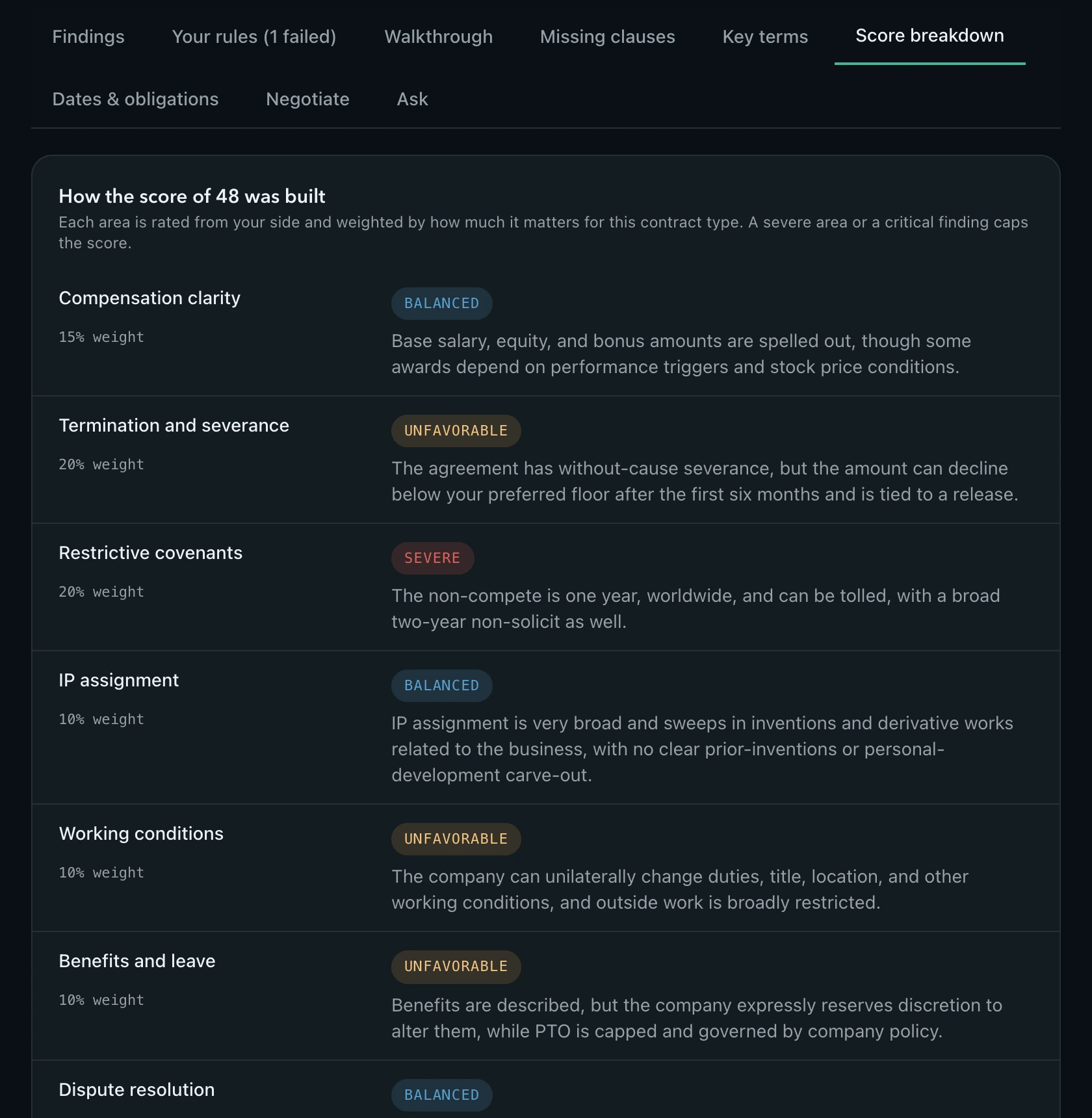Select the Missing clauses tab

tap(608, 36)
